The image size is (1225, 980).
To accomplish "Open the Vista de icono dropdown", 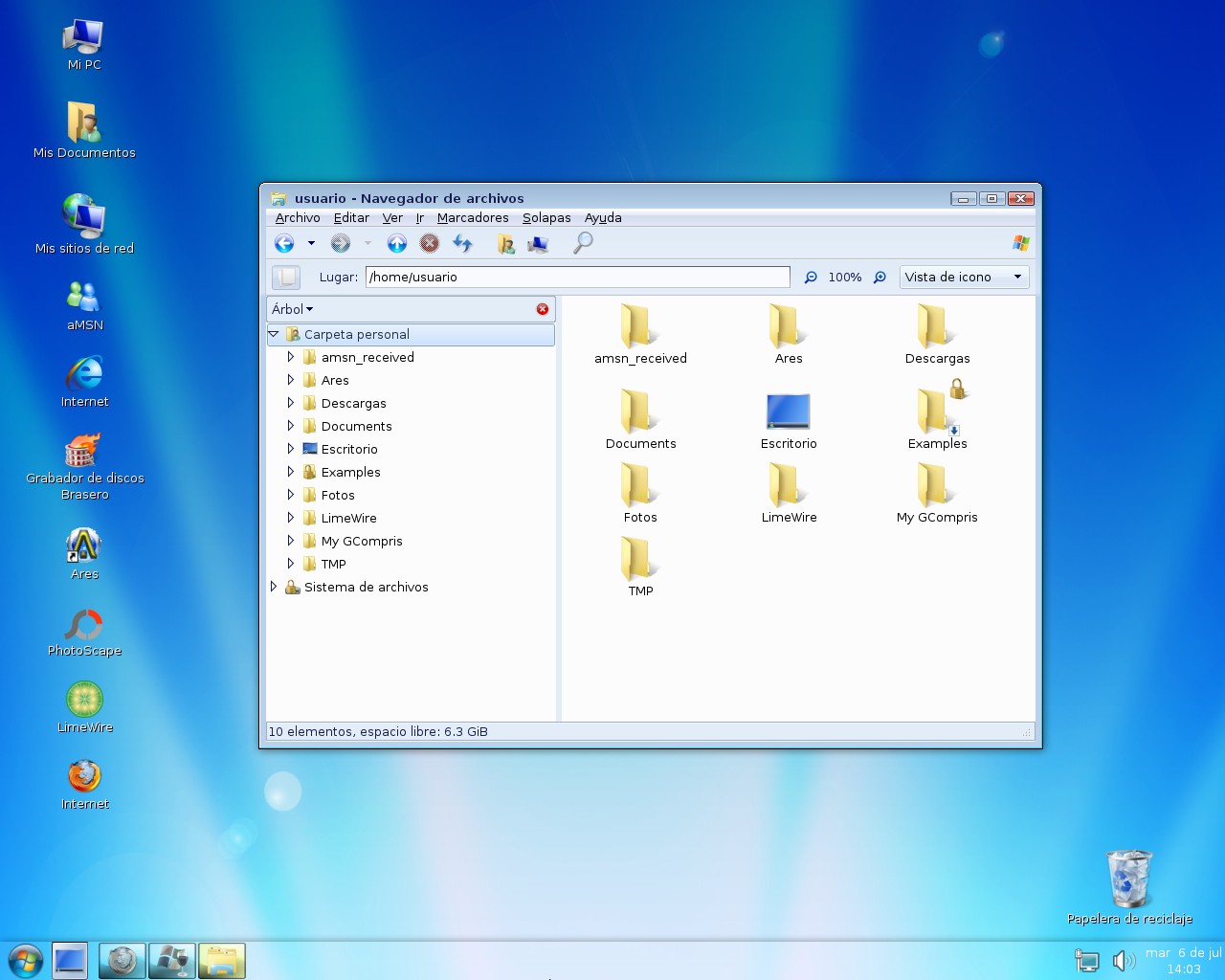I will (x=964, y=278).
